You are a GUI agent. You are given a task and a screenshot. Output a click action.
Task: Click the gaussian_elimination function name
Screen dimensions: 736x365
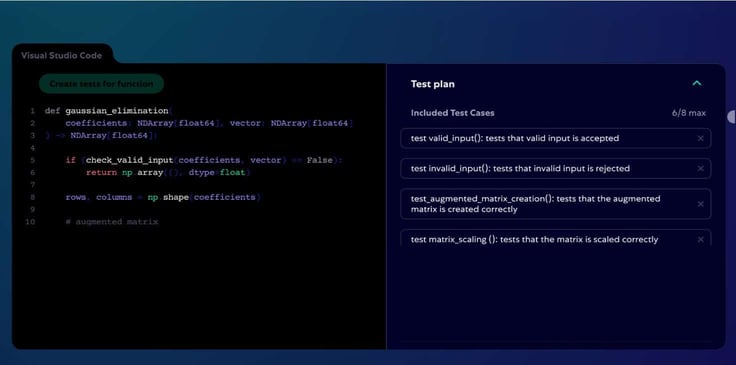[x=117, y=111]
